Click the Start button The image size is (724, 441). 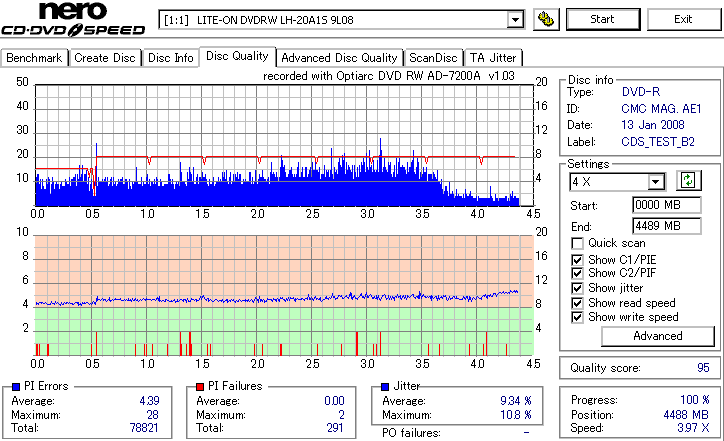click(x=603, y=19)
